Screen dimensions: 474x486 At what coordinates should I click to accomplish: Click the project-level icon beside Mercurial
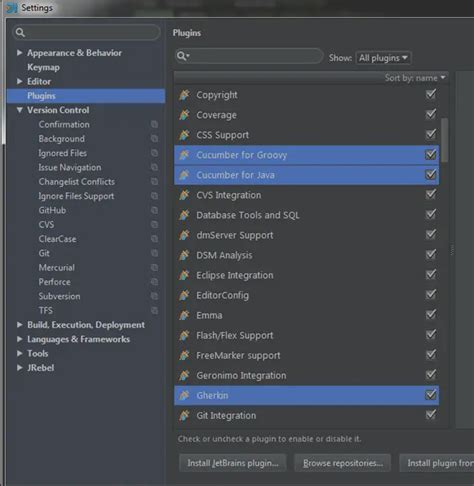click(x=154, y=268)
